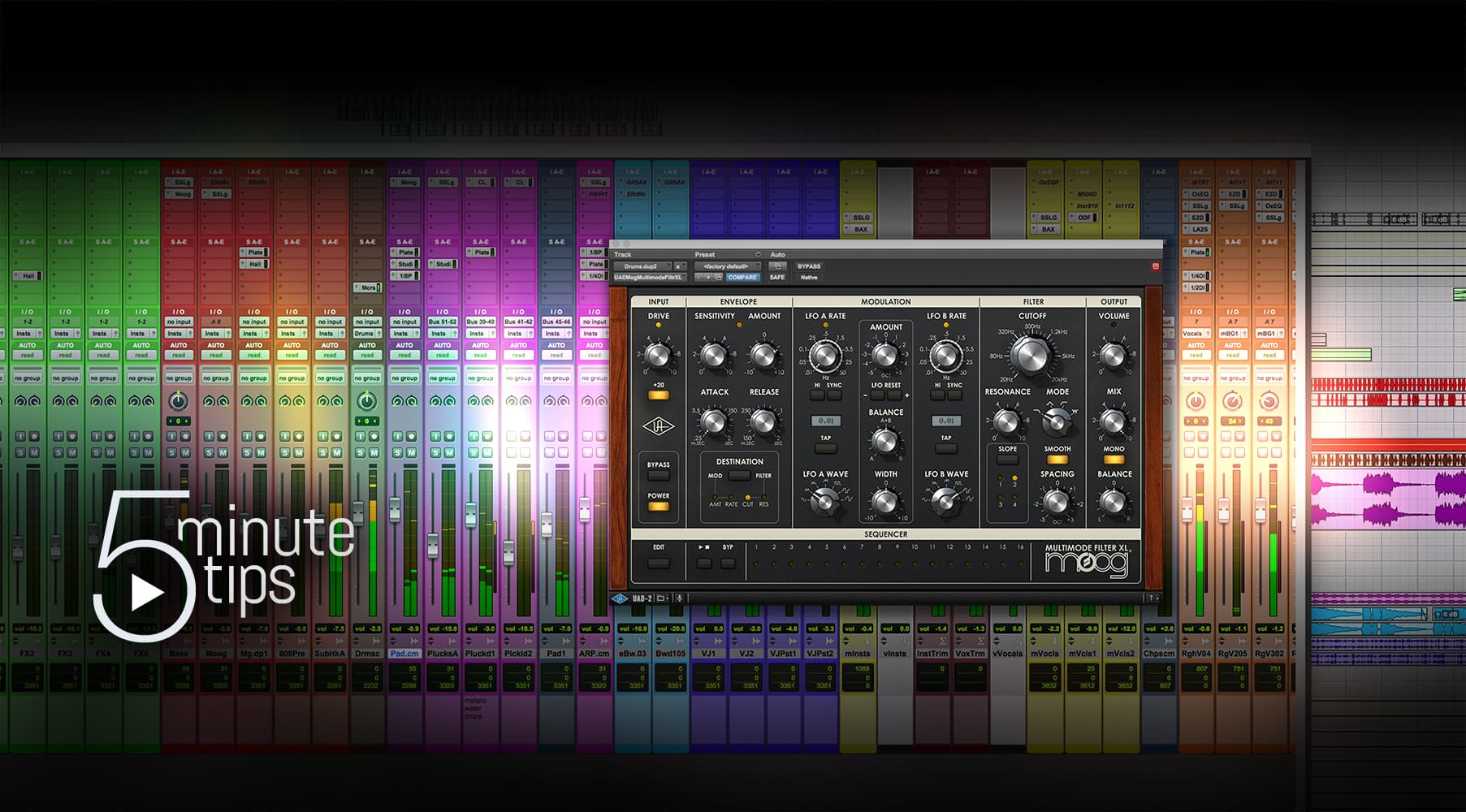This screenshot has width=1466, height=812.
Task: Open the factory default preset dropdown
Action: pyautogui.click(x=728, y=266)
